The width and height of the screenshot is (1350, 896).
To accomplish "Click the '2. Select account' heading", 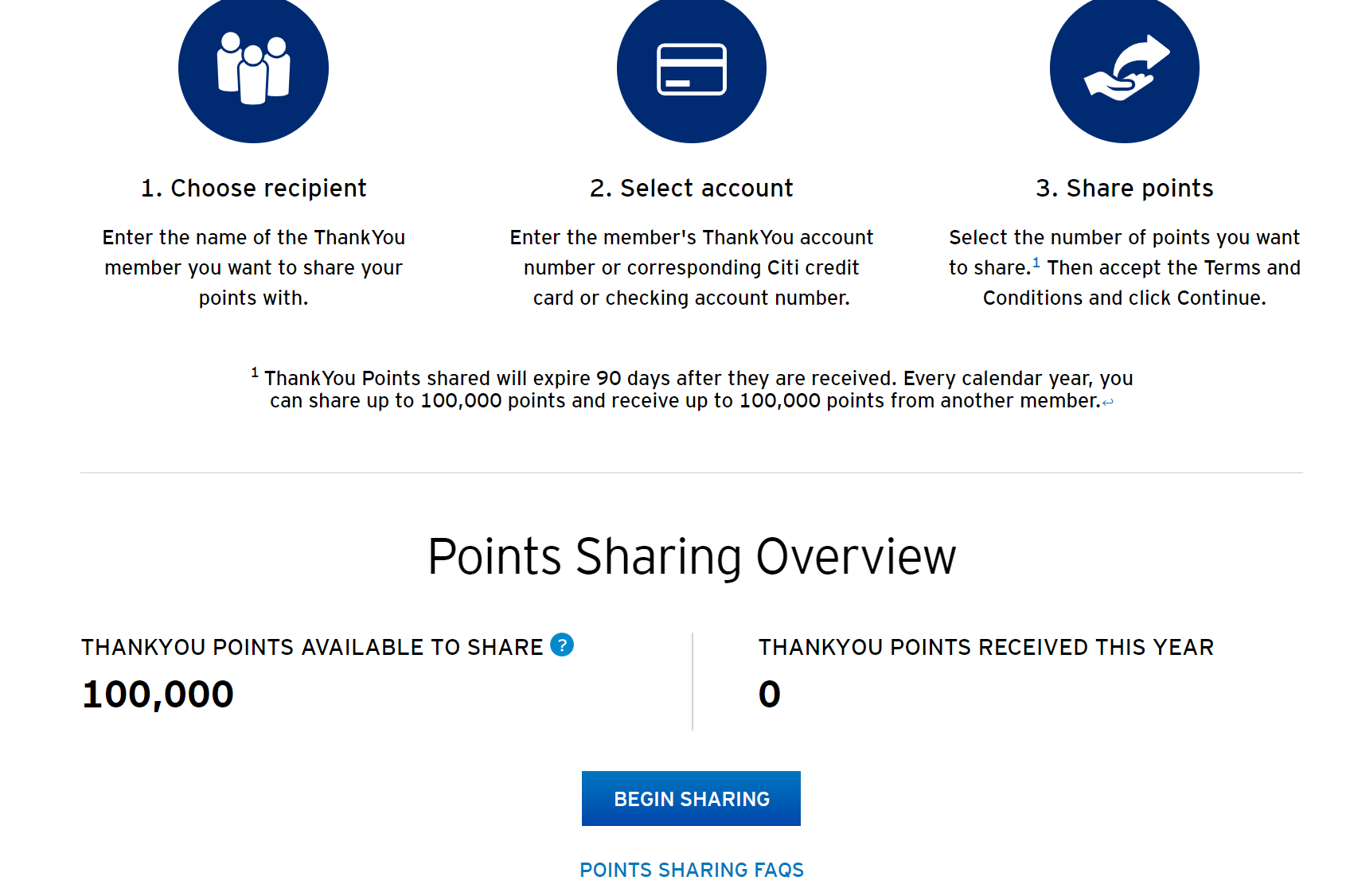I will (x=692, y=188).
